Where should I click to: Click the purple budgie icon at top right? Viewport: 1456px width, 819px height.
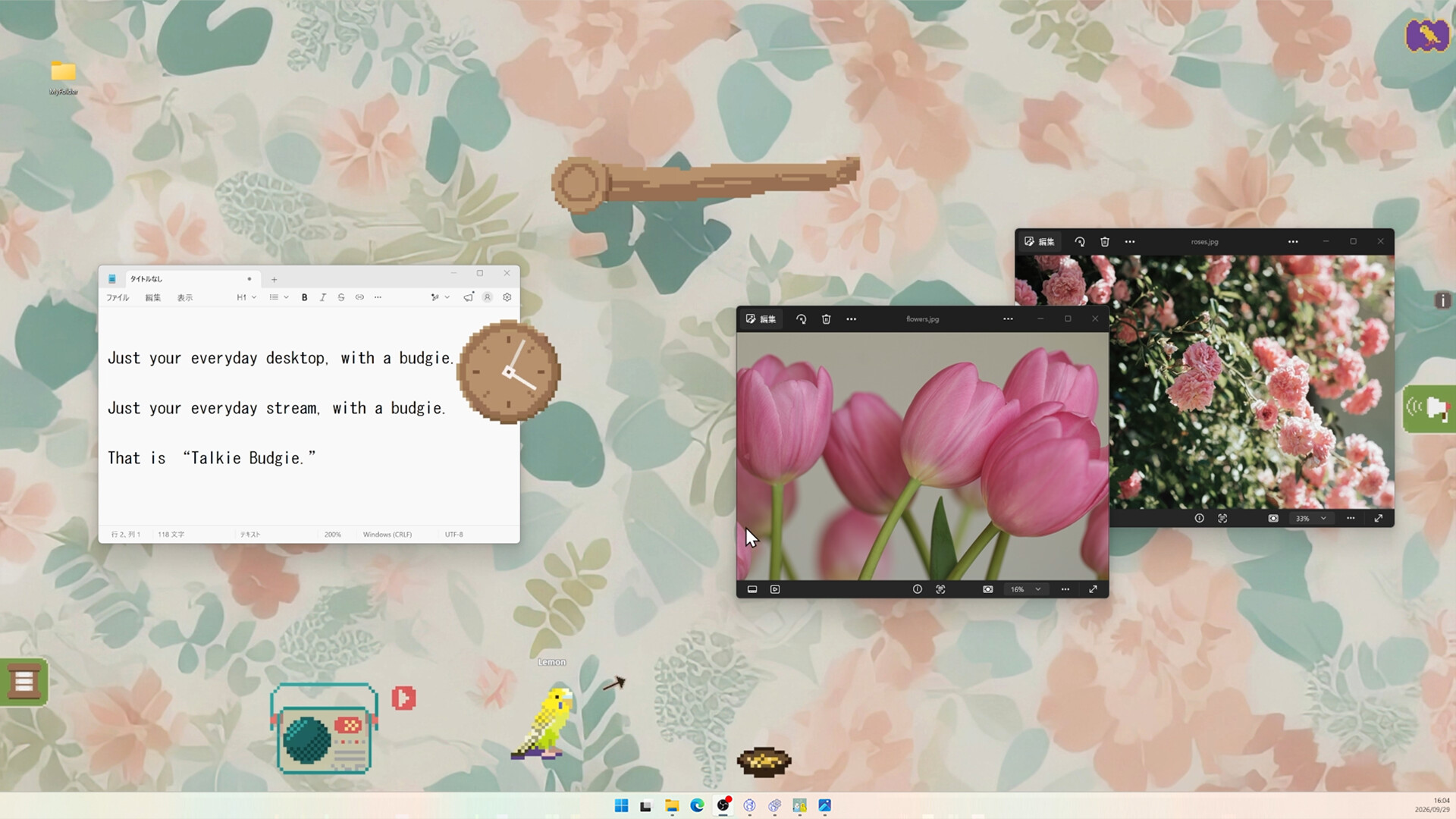[x=1427, y=36]
